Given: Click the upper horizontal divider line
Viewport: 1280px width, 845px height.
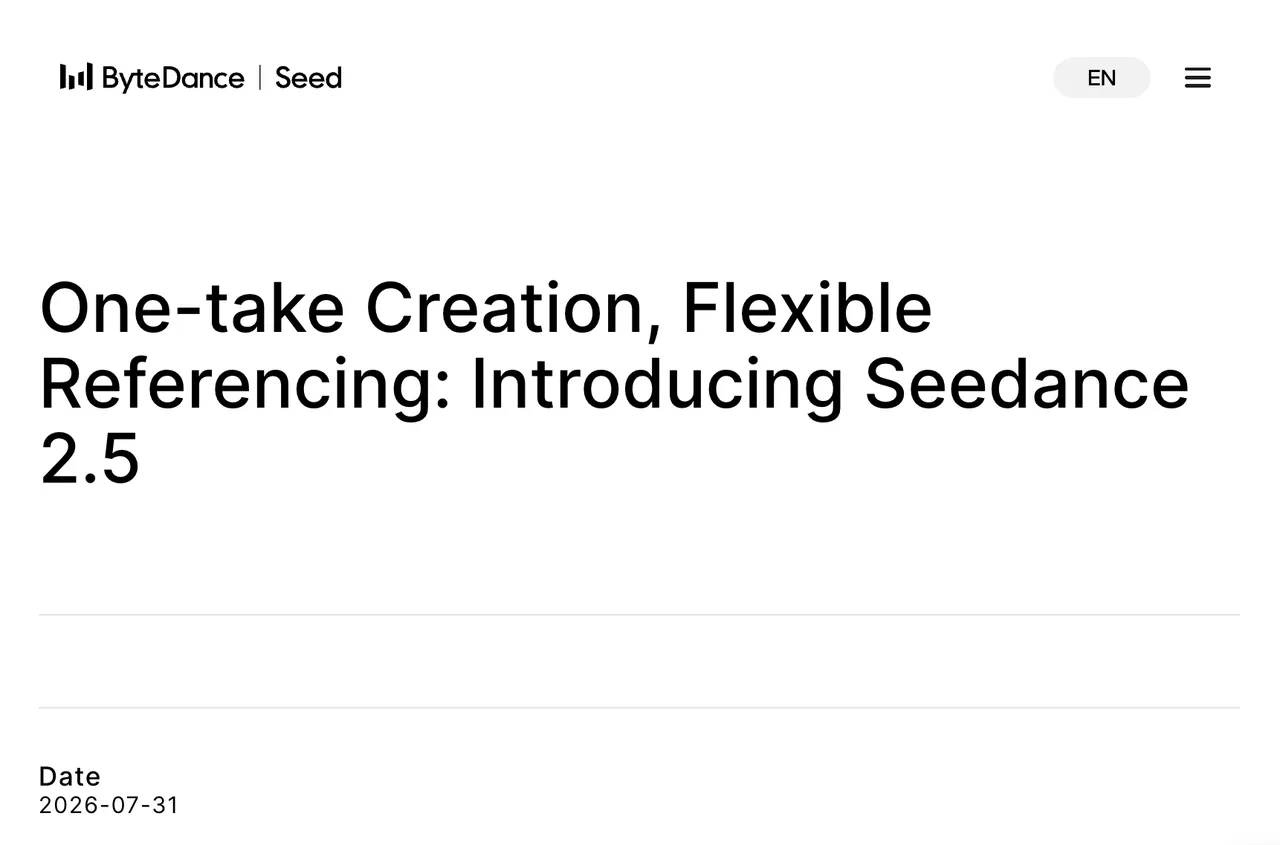Looking at the screenshot, I should pos(639,615).
